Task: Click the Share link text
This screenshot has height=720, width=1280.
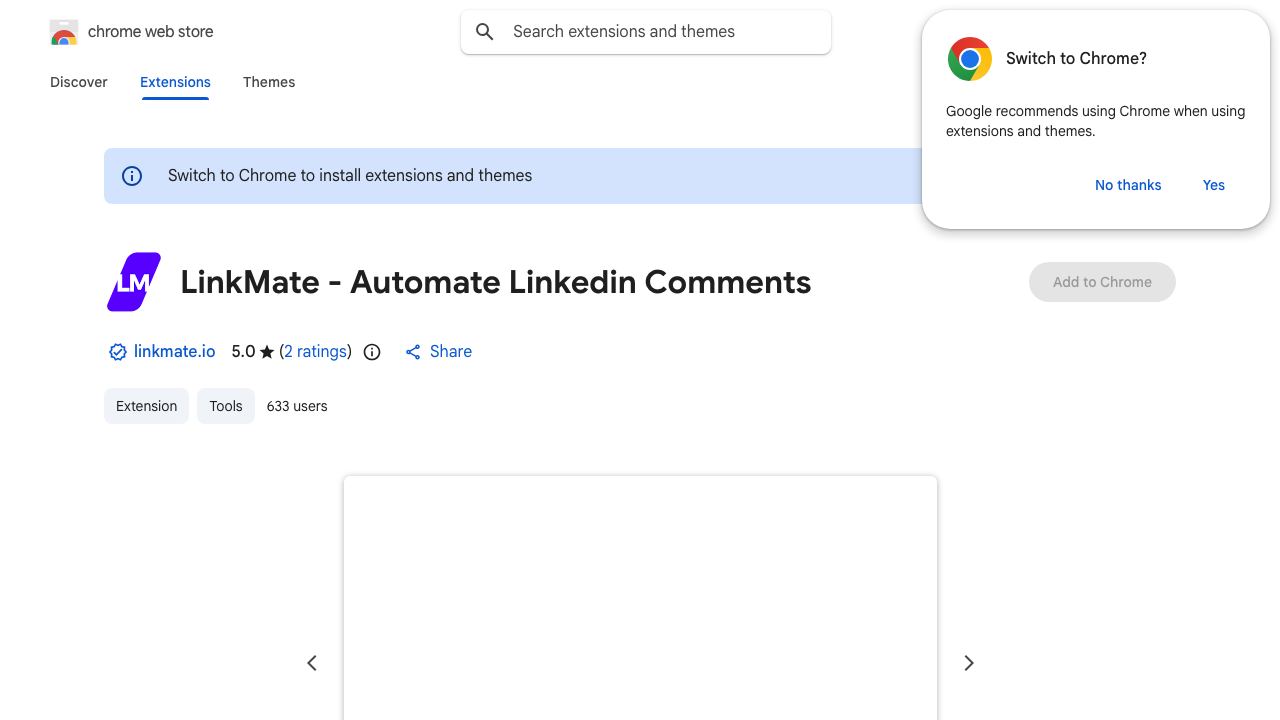Action: point(451,352)
